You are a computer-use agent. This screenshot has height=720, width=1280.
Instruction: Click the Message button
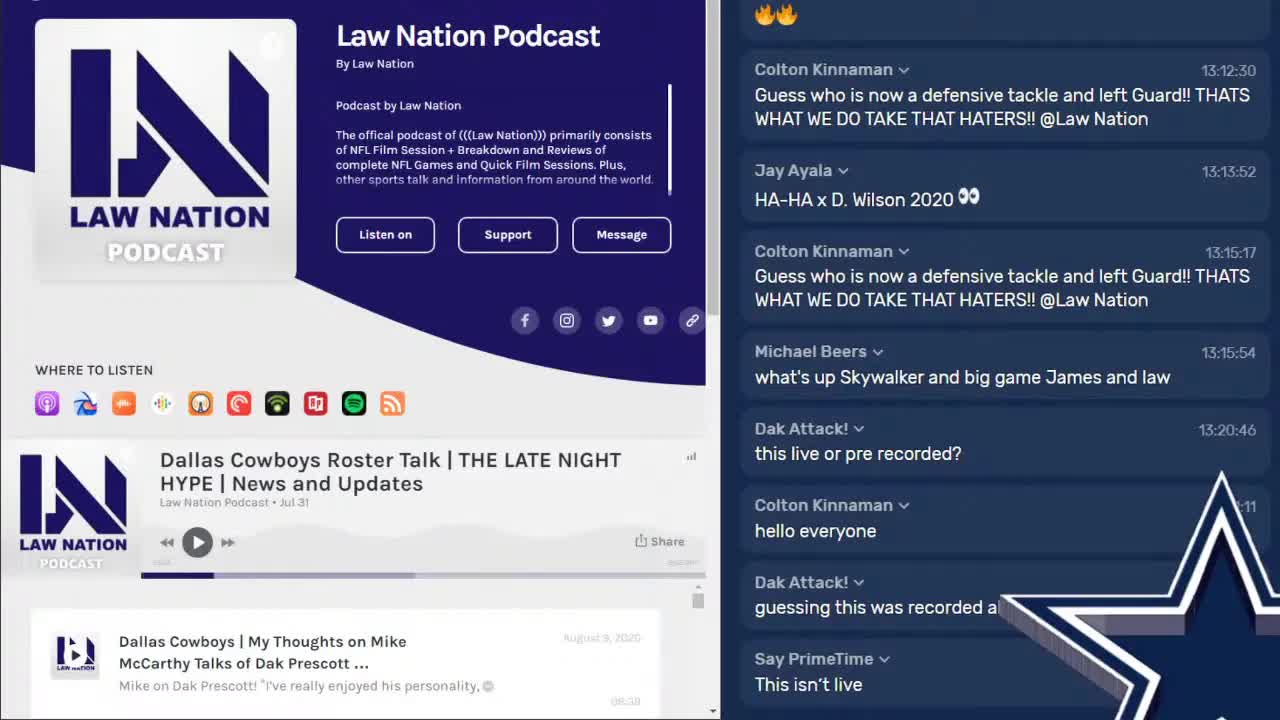(x=622, y=235)
